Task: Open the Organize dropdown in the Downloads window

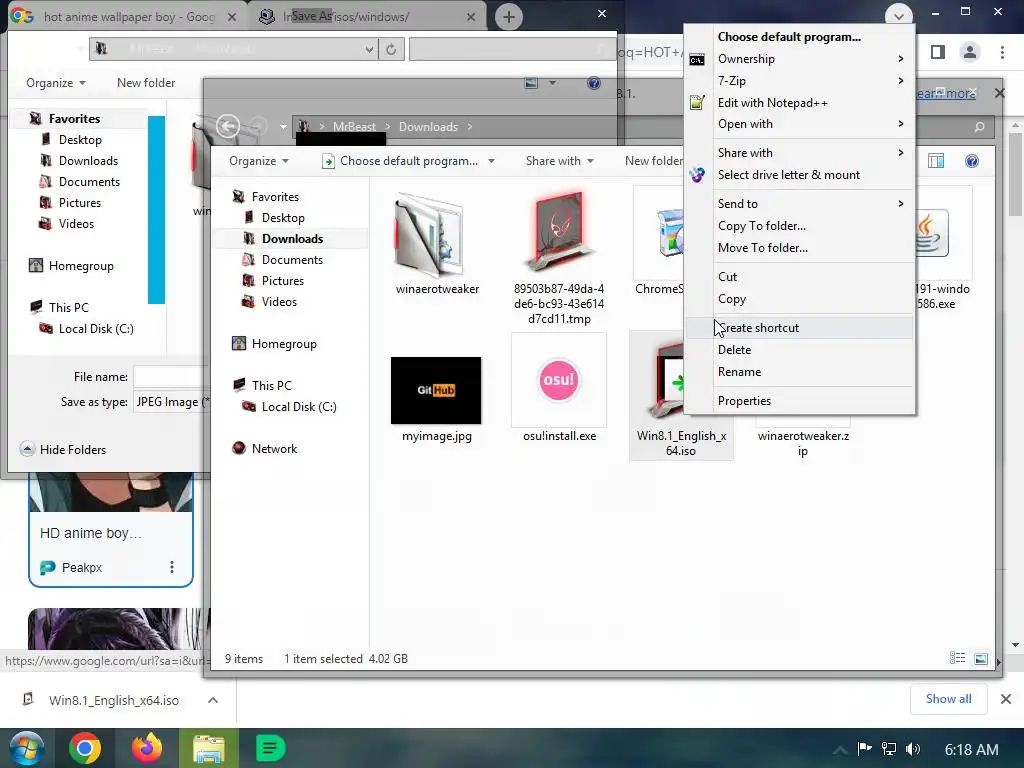Action: pos(259,161)
